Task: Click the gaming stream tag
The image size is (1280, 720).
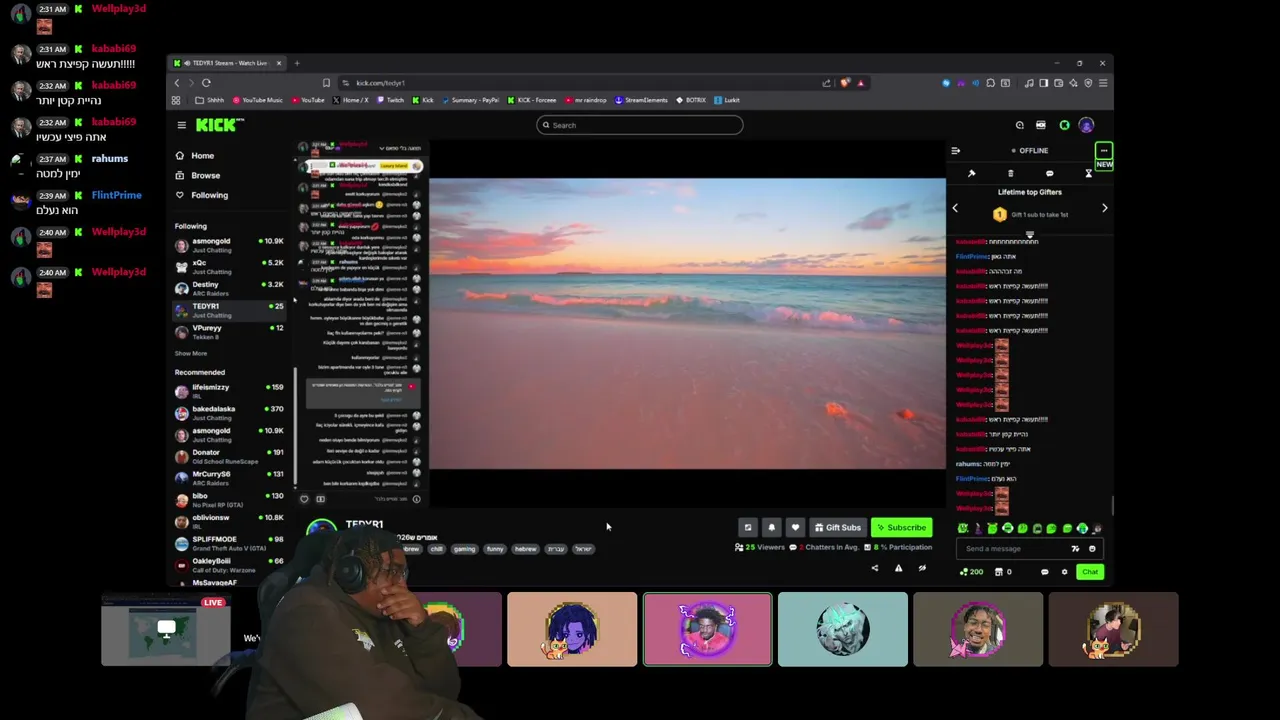Action: pos(464,549)
